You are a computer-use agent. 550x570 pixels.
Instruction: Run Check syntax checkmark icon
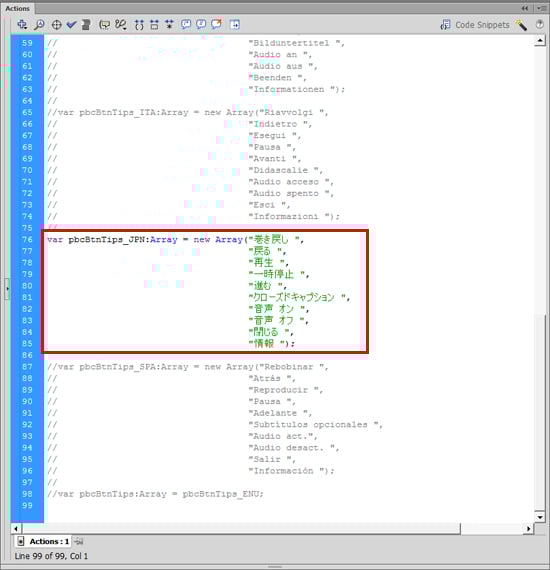71,25
